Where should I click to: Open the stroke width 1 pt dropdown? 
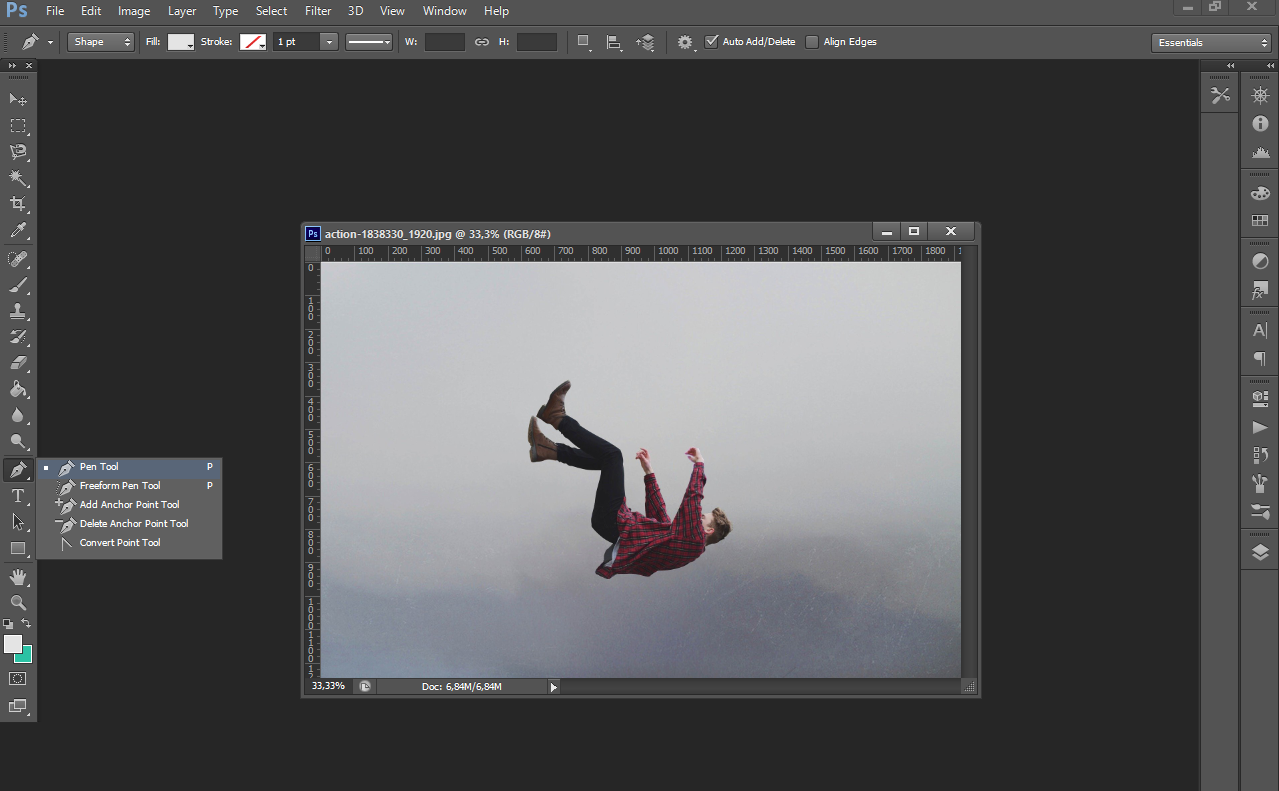(329, 42)
